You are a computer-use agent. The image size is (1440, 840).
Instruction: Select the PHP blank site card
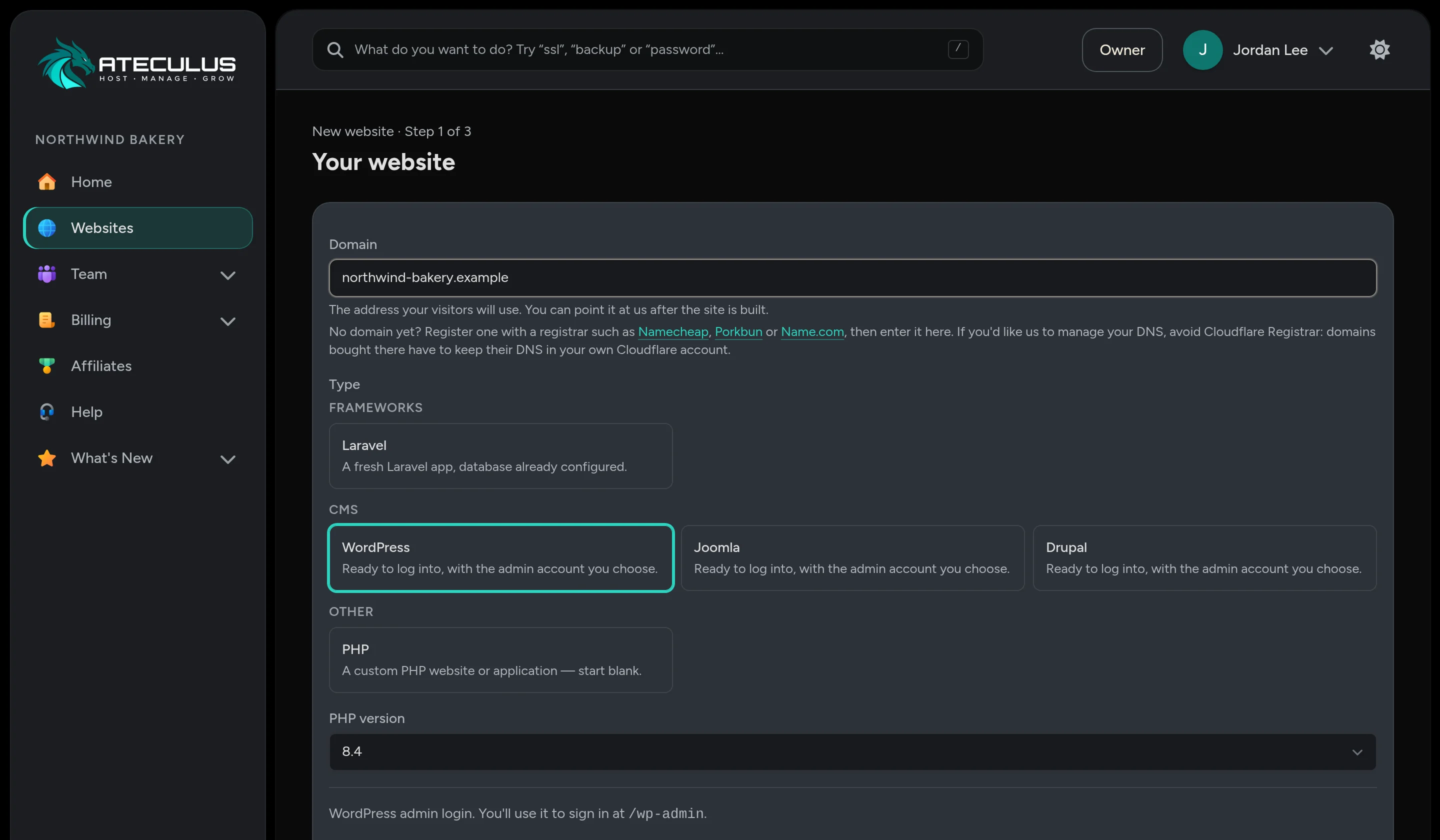[500, 660]
